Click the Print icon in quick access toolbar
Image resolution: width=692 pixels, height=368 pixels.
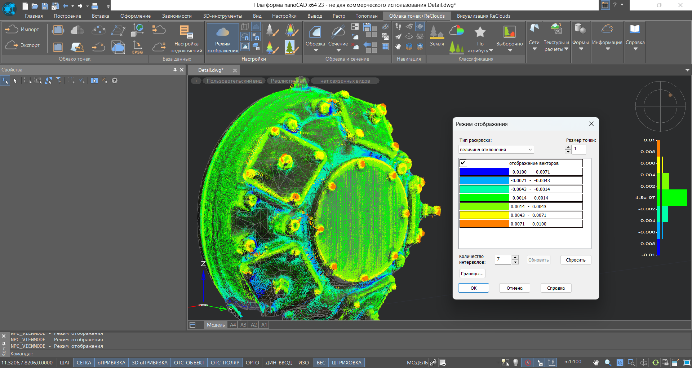point(94,6)
